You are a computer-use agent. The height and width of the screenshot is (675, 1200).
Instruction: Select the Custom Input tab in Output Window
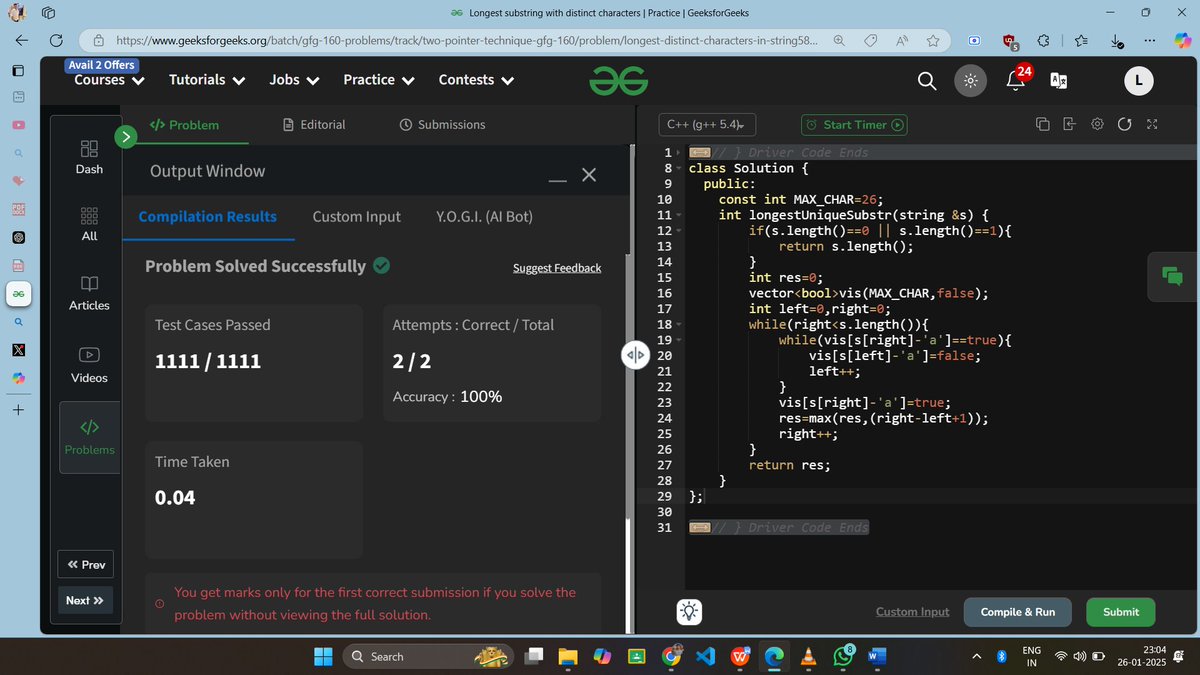click(356, 217)
